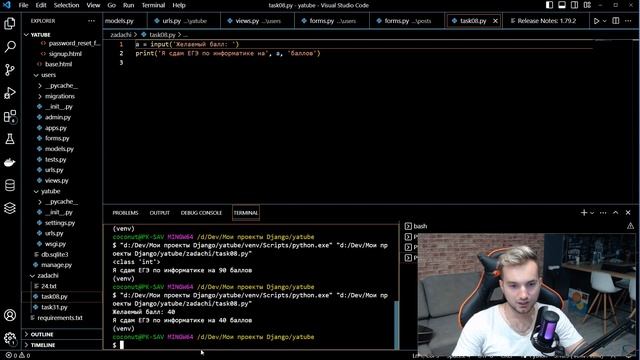Open new terminal profile dropdown arrow

pos(592,213)
